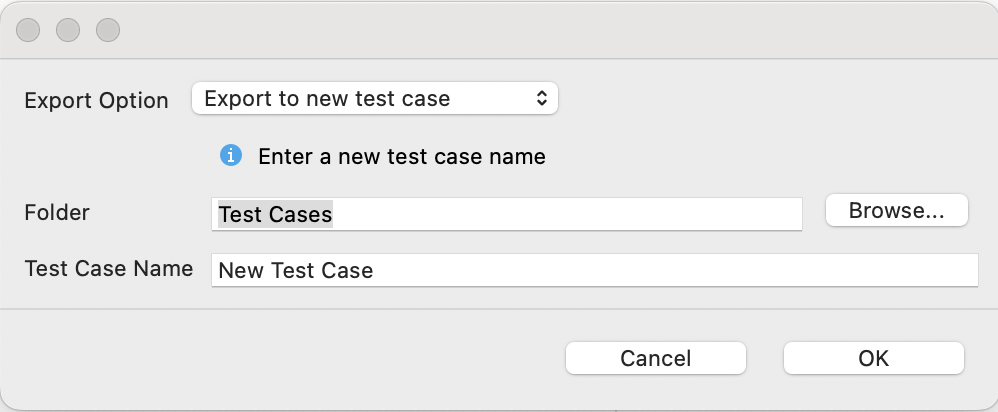Screen dimensions: 998x412
Task: Click the third window zoom button
Action: 108,30
